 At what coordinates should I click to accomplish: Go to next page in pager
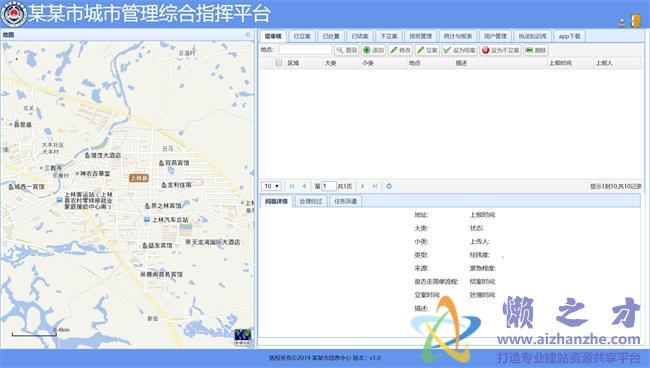coord(363,186)
